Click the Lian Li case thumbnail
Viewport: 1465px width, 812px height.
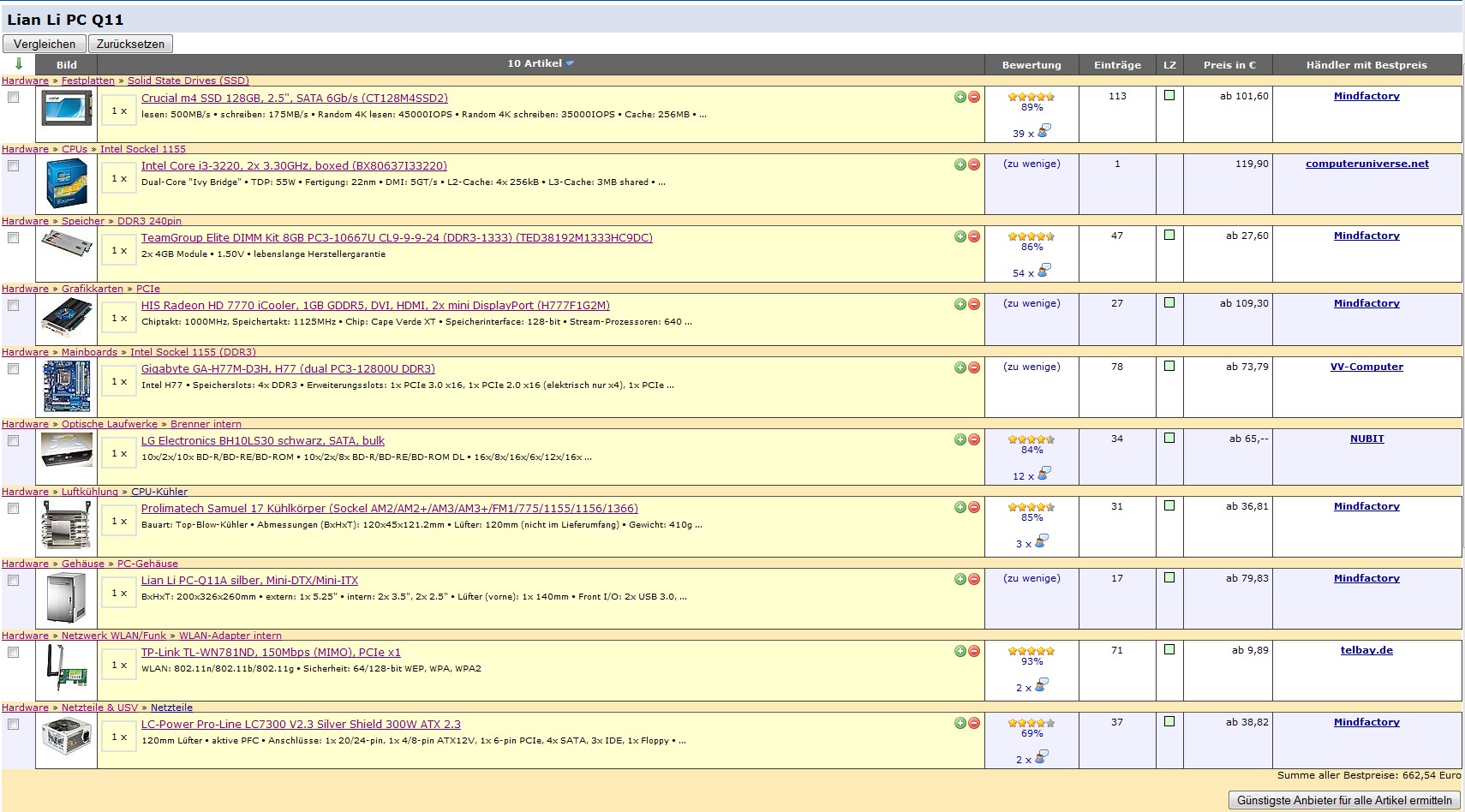click(67, 598)
